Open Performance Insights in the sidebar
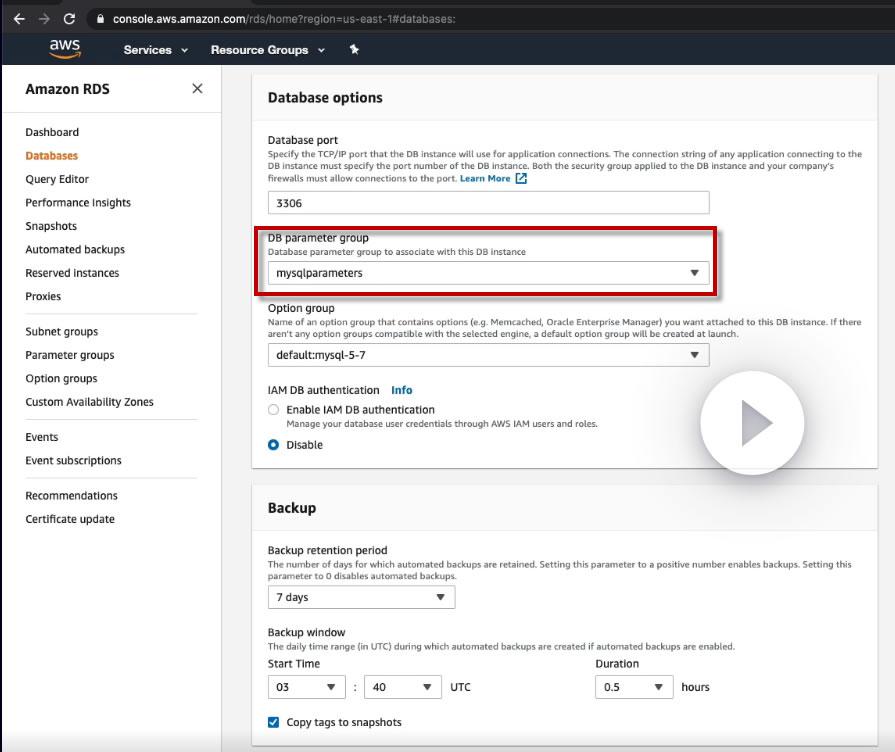The width and height of the screenshot is (895, 752). point(78,203)
